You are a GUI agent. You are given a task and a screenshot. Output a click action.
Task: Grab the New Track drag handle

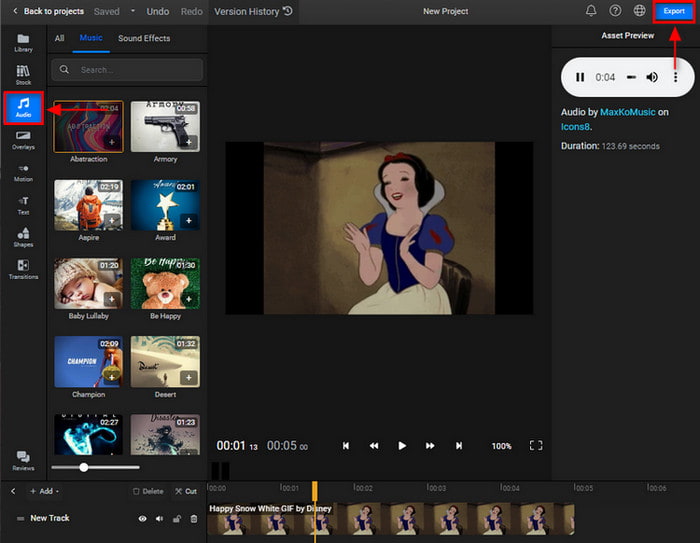tap(20, 518)
